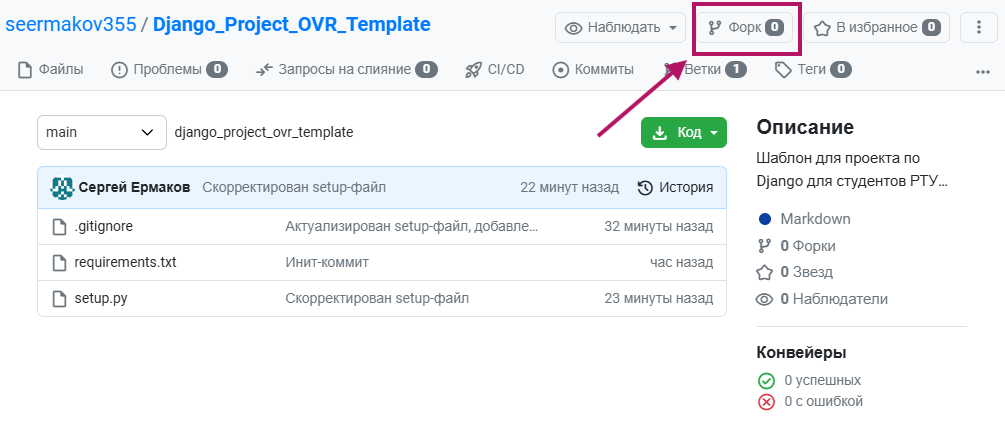Open the История commit history link
The image size is (1005, 429).
click(x=676, y=187)
